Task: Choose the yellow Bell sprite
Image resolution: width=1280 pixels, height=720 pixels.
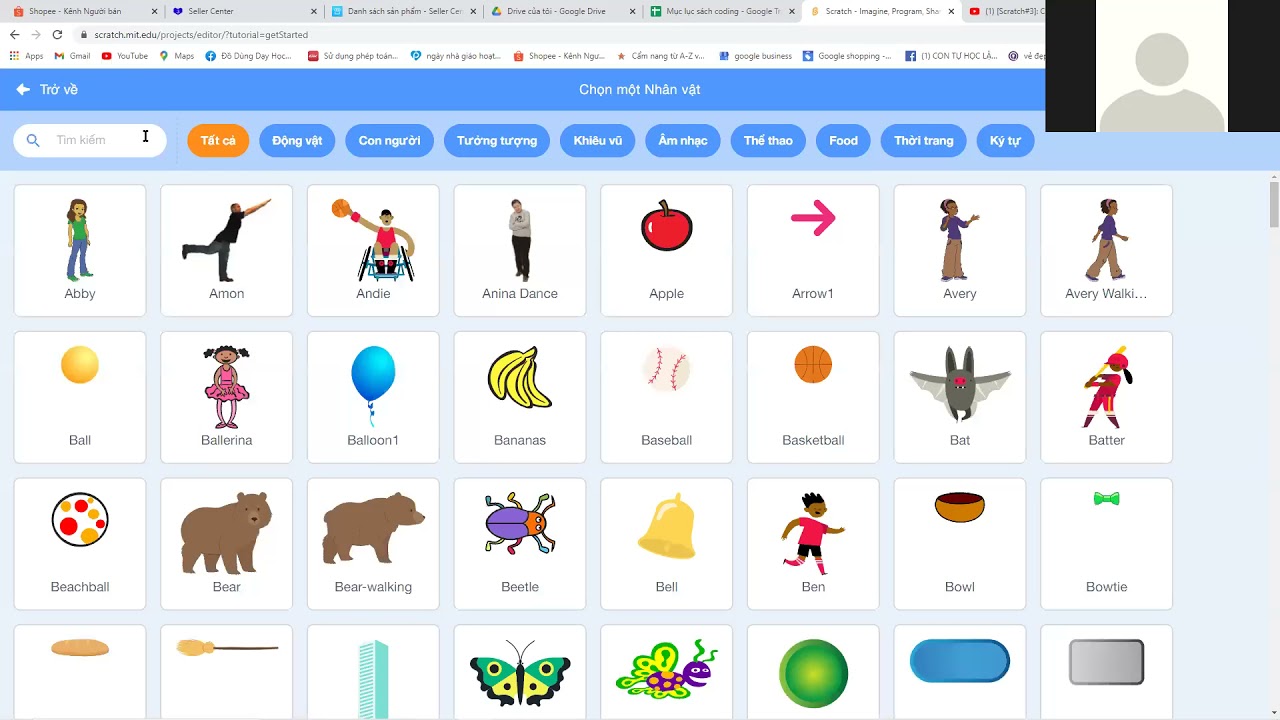Action: point(667,544)
